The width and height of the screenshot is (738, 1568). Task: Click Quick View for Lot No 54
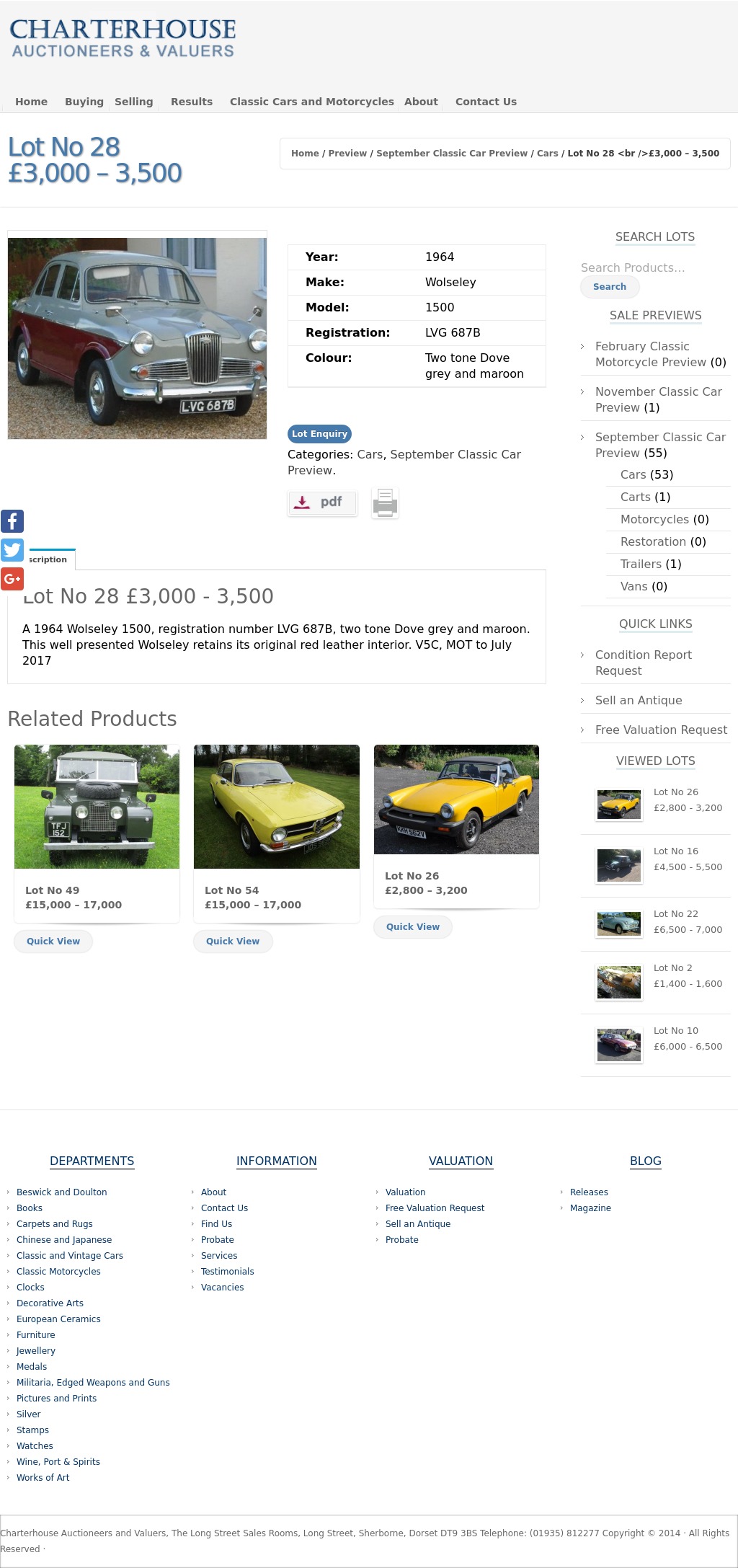[x=233, y=941]
